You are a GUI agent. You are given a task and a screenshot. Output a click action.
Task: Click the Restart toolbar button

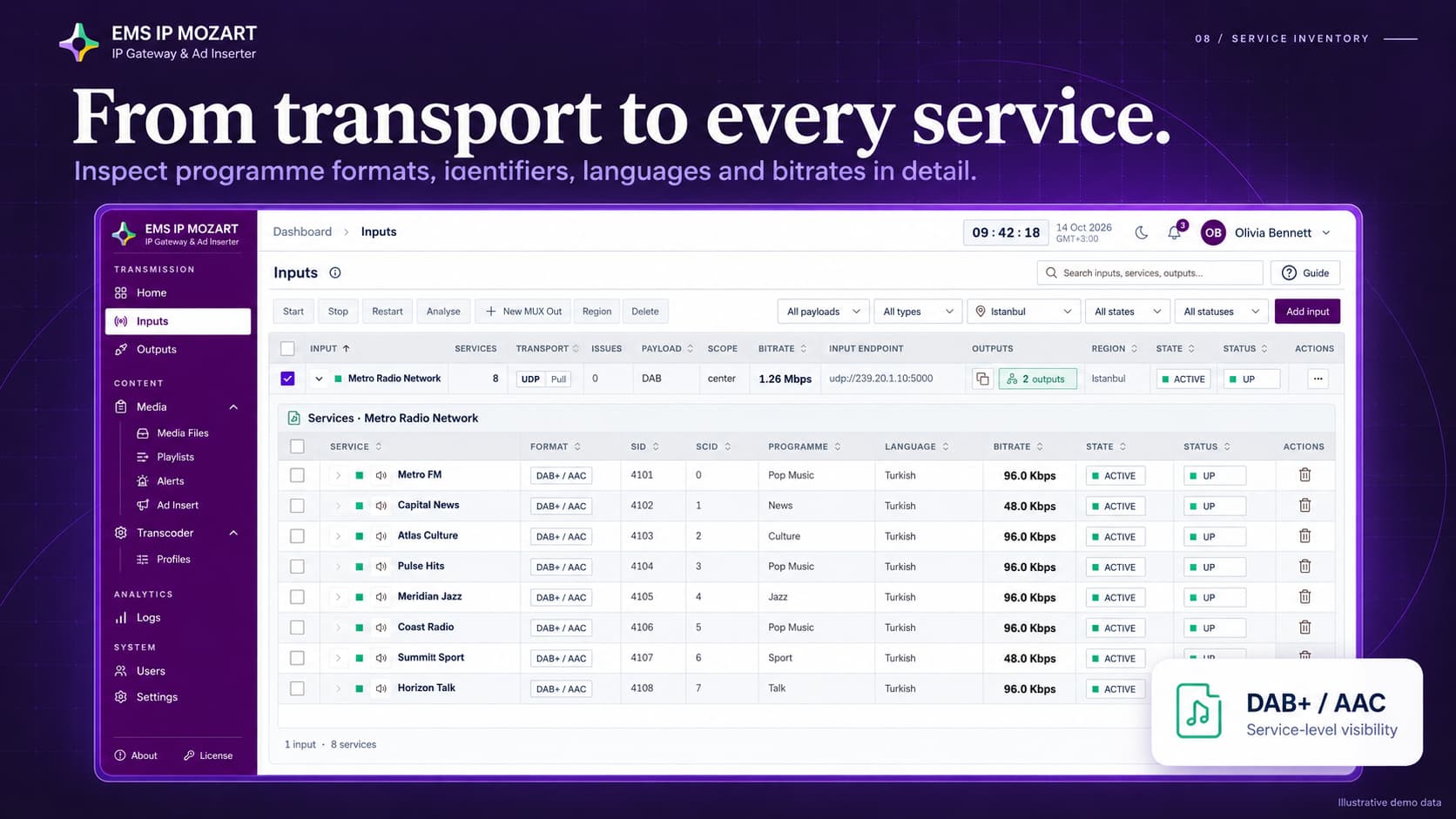[387, 312]
